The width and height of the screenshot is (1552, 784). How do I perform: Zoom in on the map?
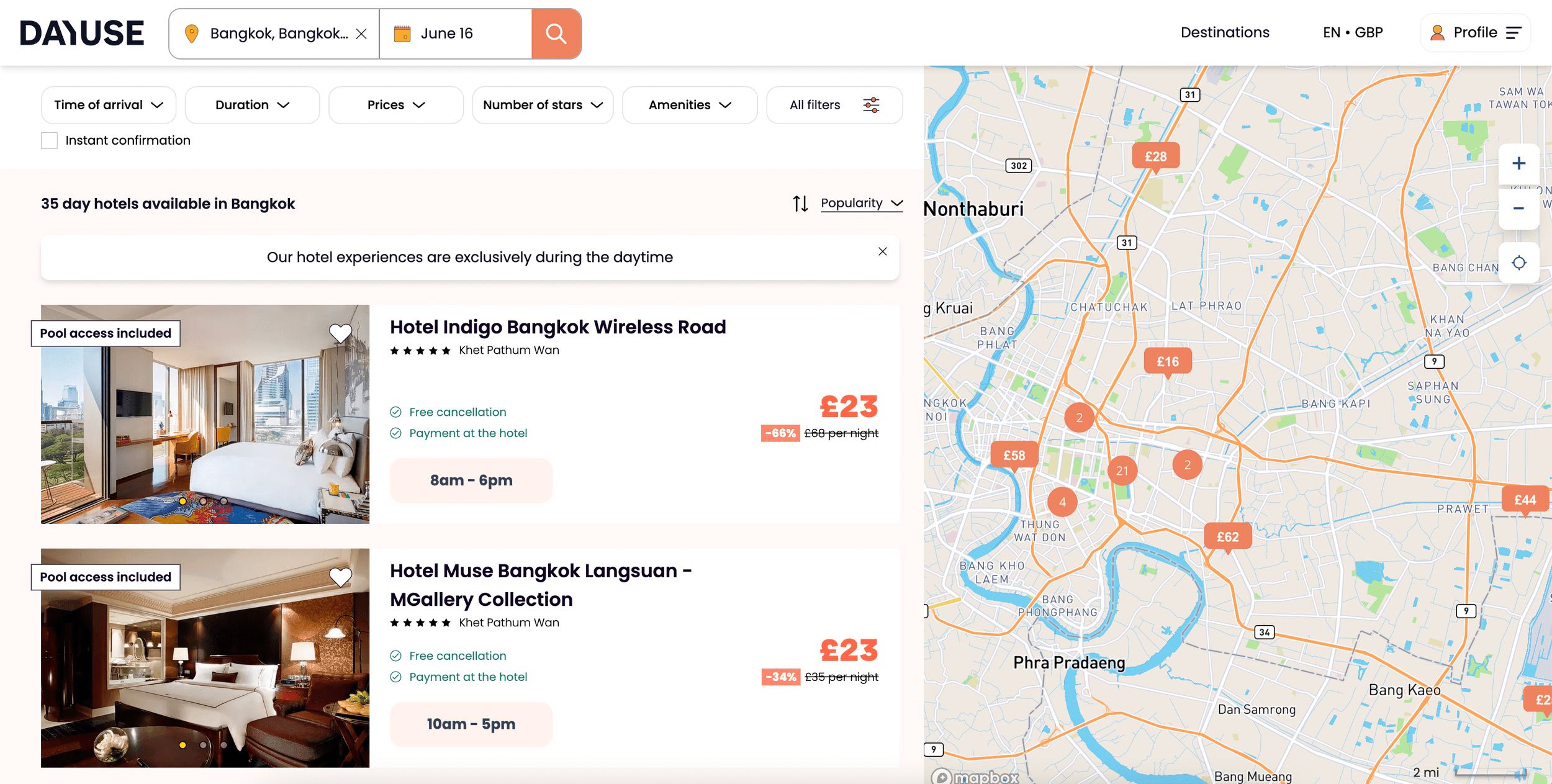1518,163
